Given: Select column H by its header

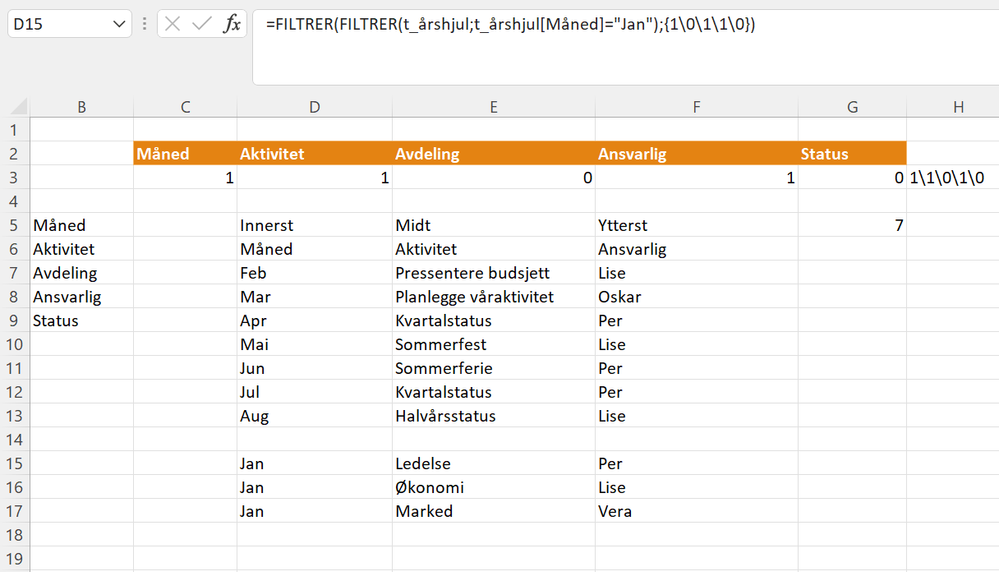Looking at the screenshot, I should point(958,107).
